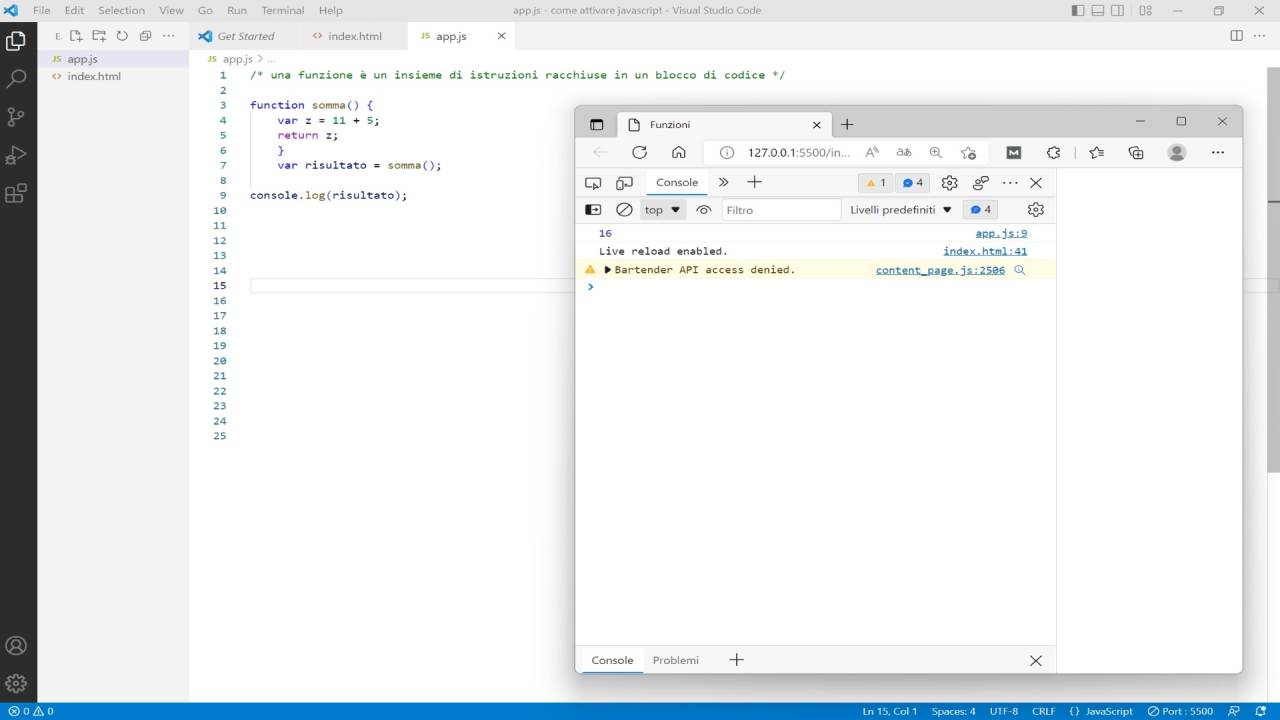Follow the content_page.js:2506 link
This screenshot has height=720, width=1280.
click(939, 269)
